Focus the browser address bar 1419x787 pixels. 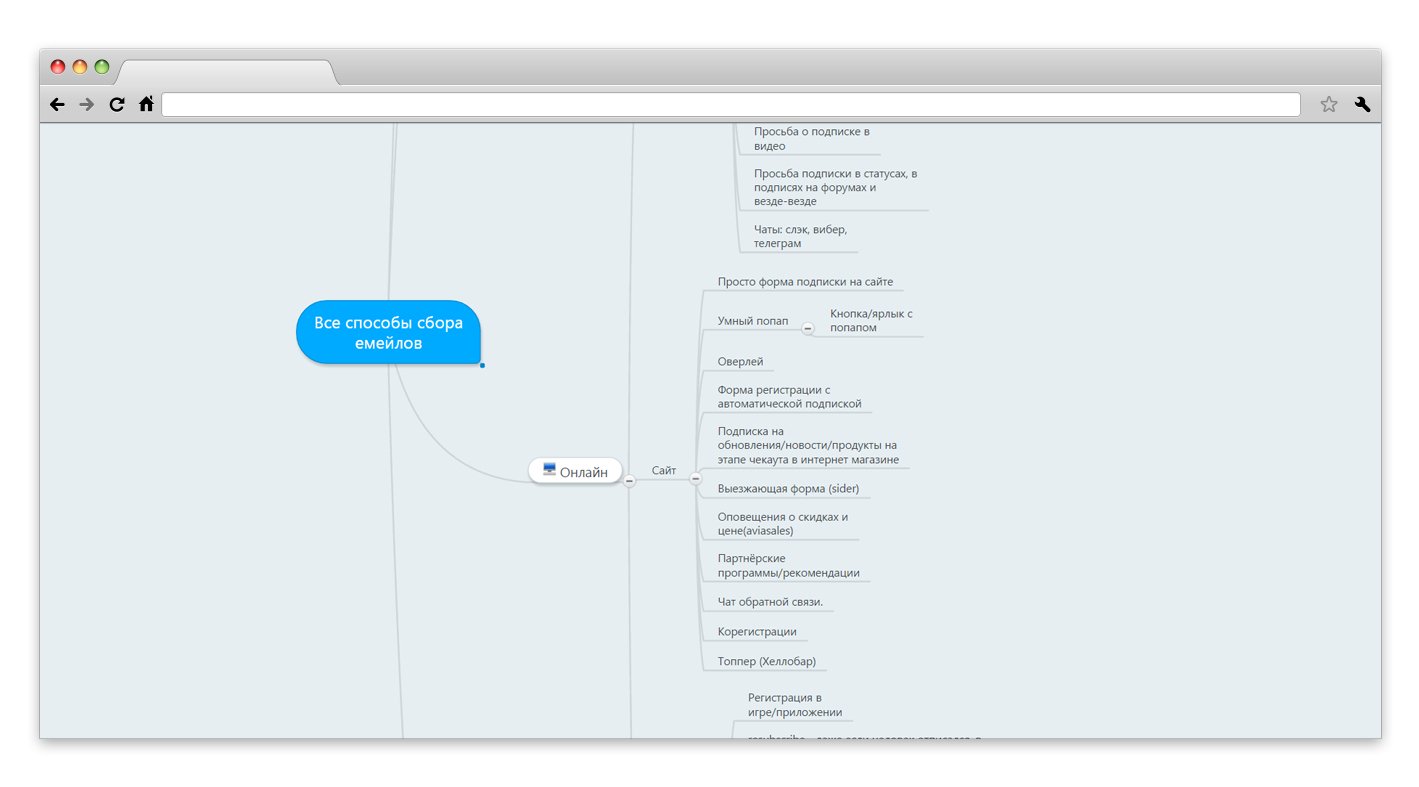[x=730, y=104]
